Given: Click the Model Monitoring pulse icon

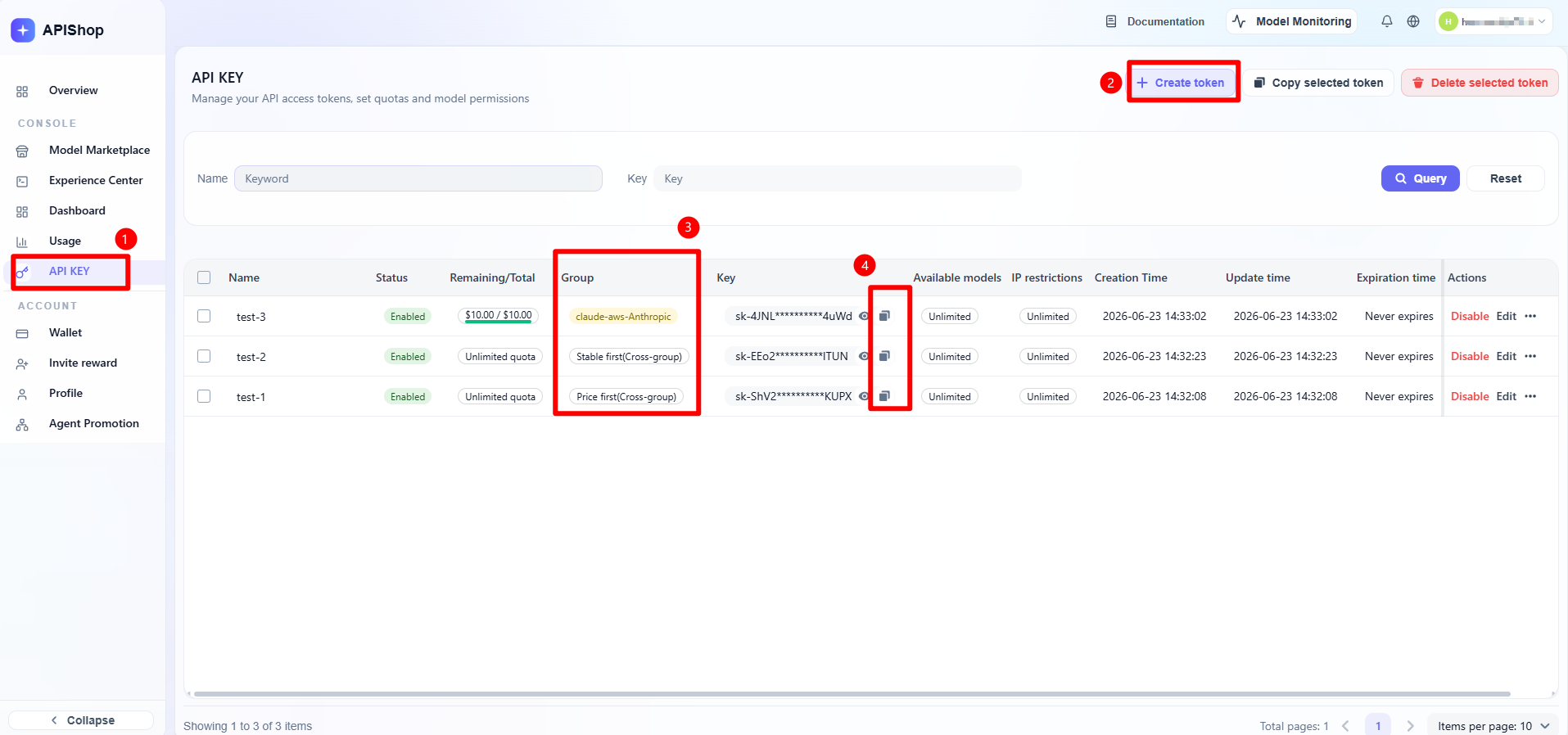Looking at the screenshot, I should [x=1239, y=21].
